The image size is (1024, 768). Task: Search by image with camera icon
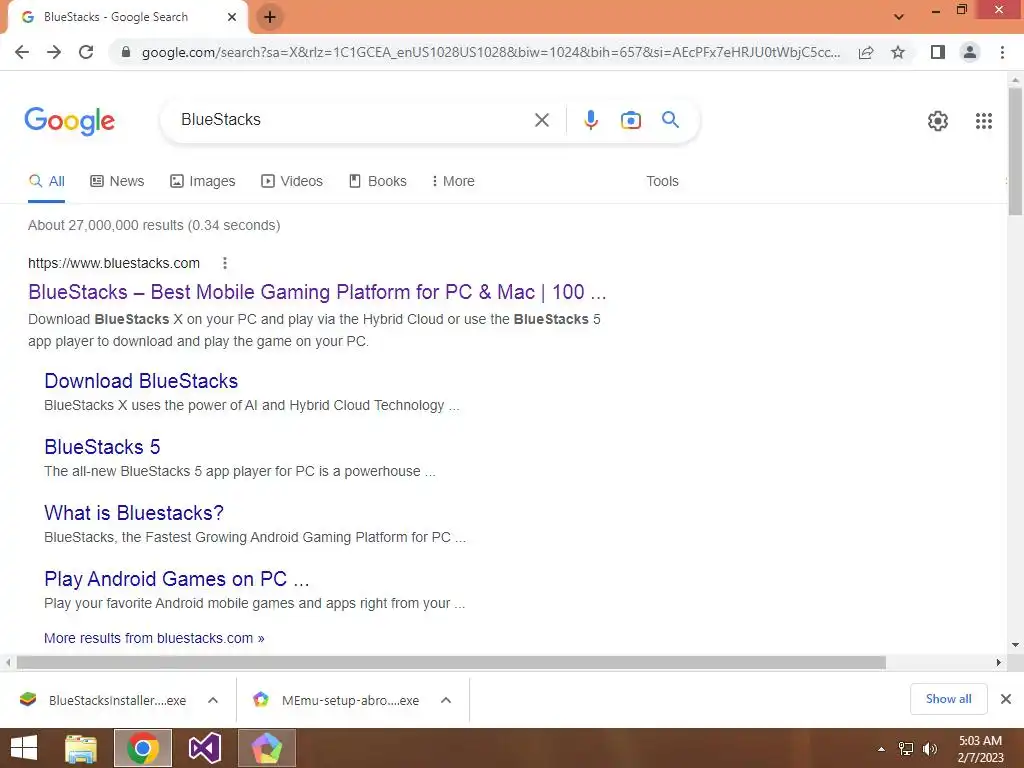(630, 120)
